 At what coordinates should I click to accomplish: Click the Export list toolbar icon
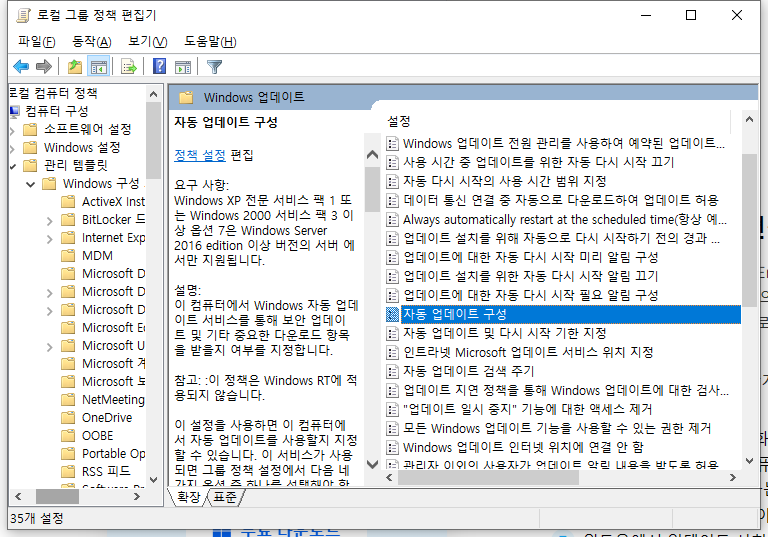[x=129, y=66]
